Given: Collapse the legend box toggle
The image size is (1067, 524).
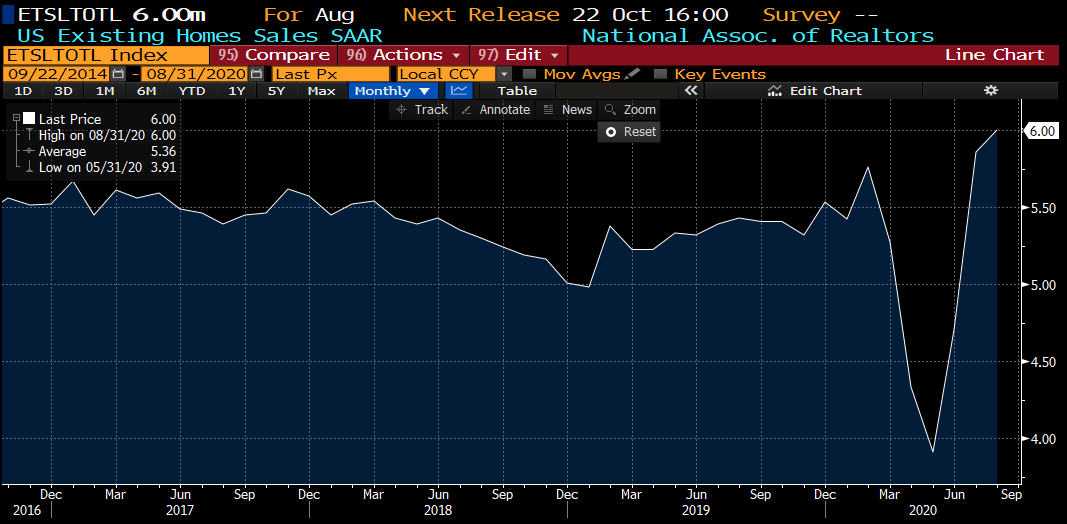Looking at the screenshot, I should pos(16,119).
